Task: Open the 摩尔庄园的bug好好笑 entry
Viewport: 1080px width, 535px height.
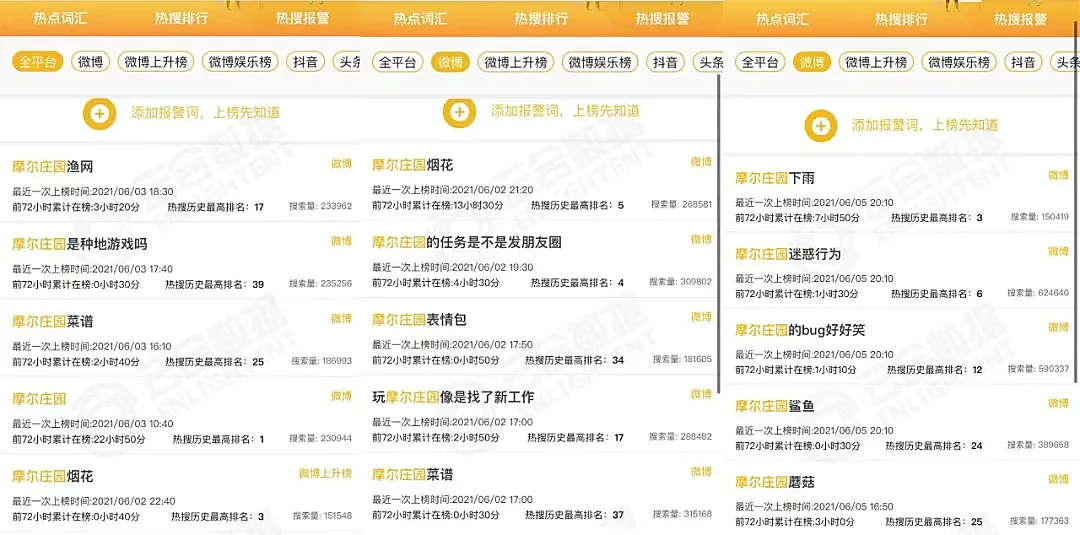Action: (901, 347)
